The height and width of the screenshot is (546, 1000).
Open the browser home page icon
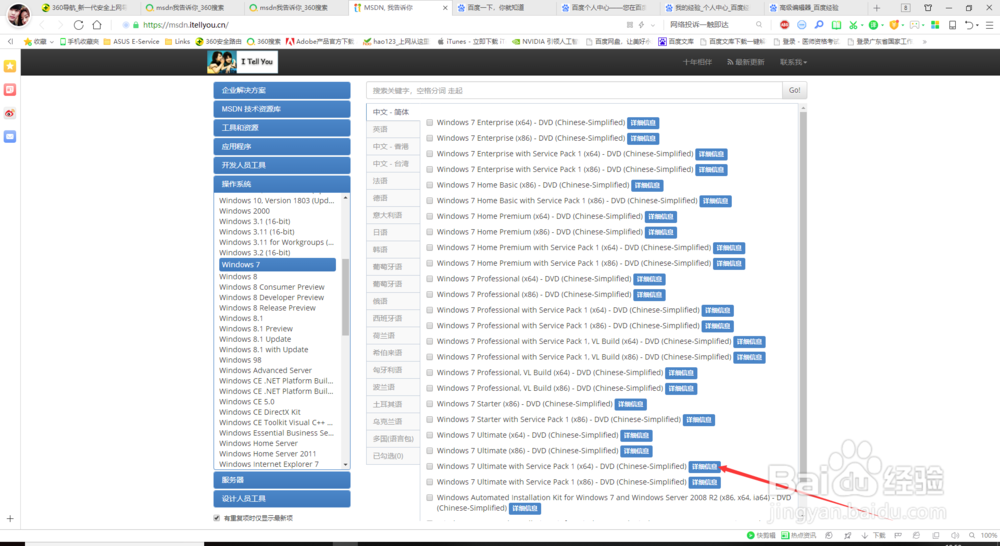[x=97, y=25]
